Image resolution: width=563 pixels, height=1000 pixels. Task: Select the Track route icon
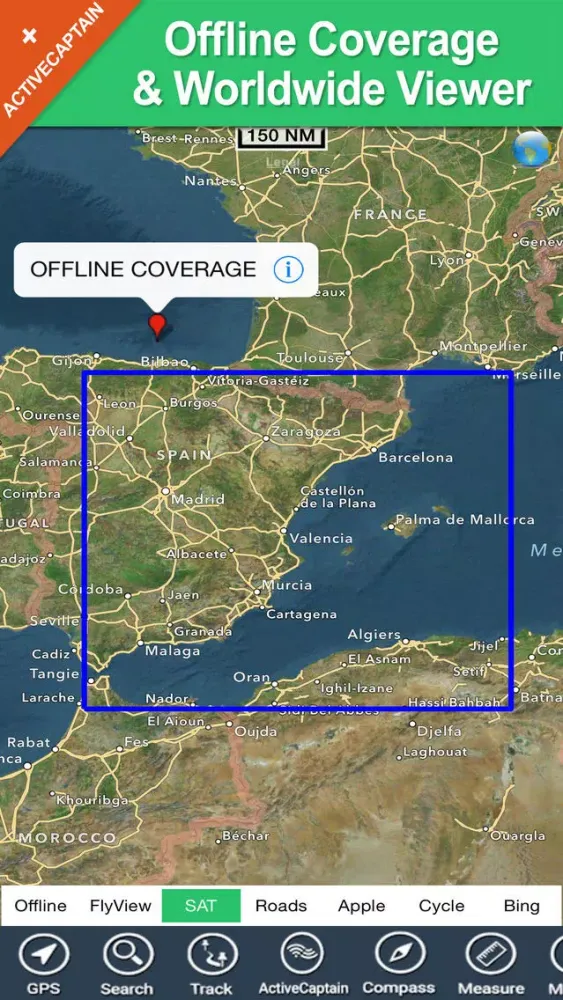click(211, 955)
